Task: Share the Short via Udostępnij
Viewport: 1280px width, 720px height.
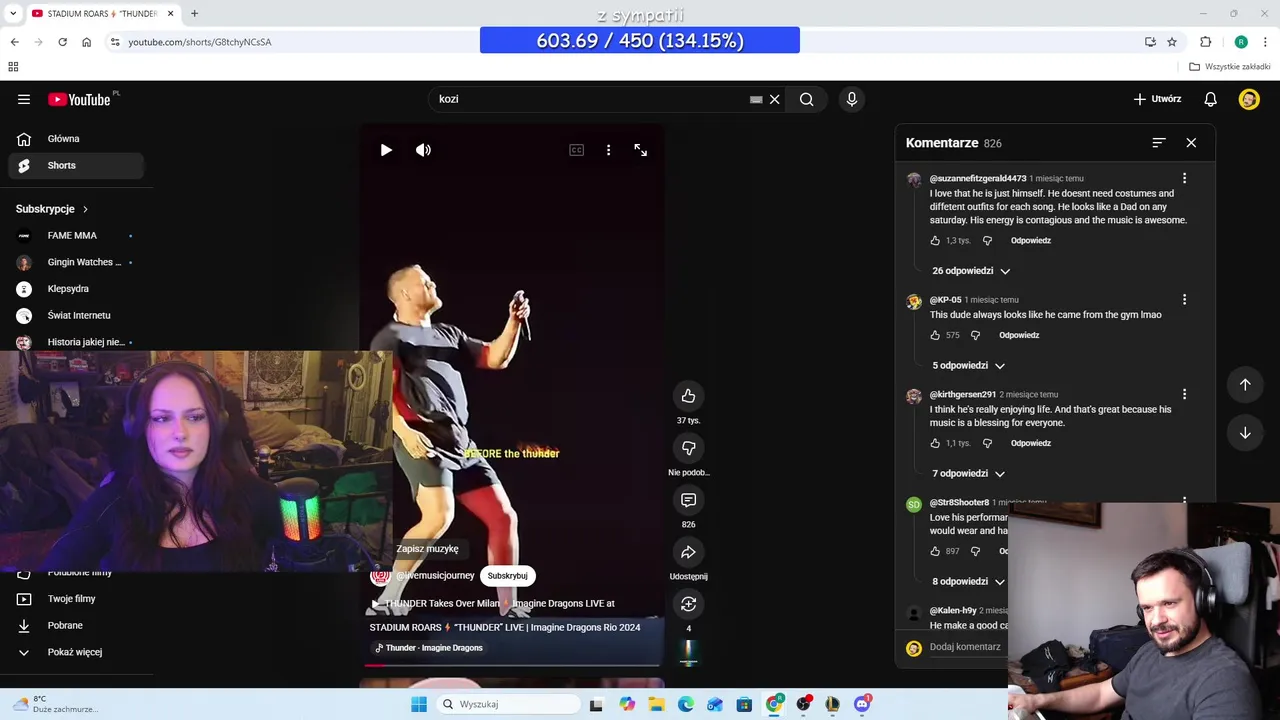Action: click(688, 552)
